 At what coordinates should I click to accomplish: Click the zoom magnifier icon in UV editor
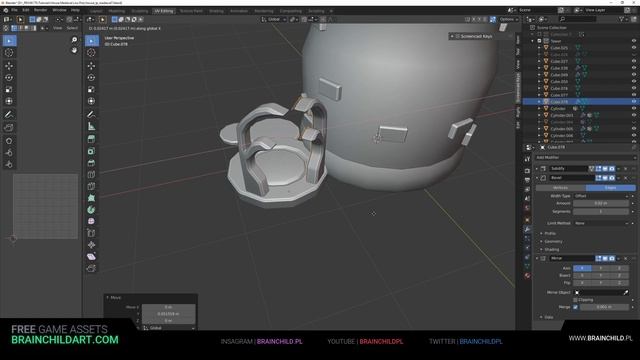click(74, 40)
